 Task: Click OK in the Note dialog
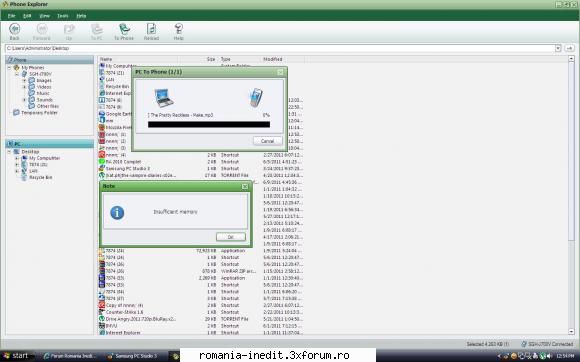tap(231, 237)
